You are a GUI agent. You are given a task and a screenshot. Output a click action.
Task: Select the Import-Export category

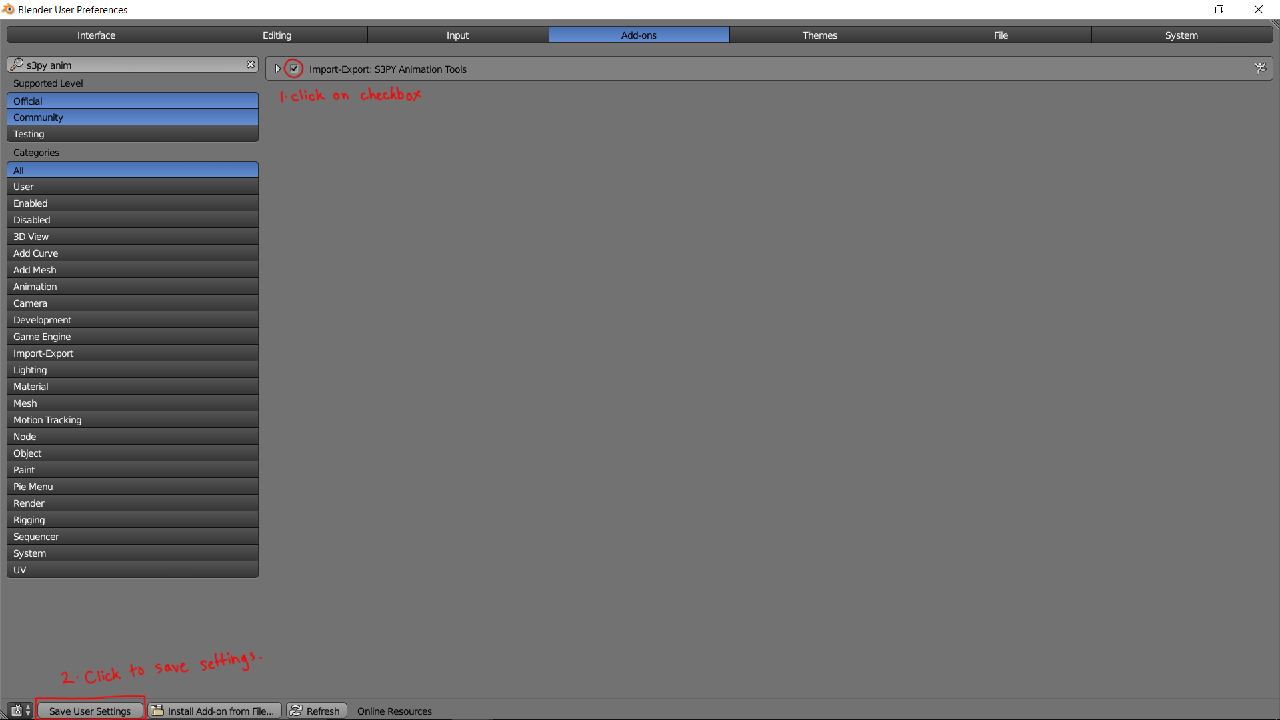pyautogui.click(x=133, y=353)
